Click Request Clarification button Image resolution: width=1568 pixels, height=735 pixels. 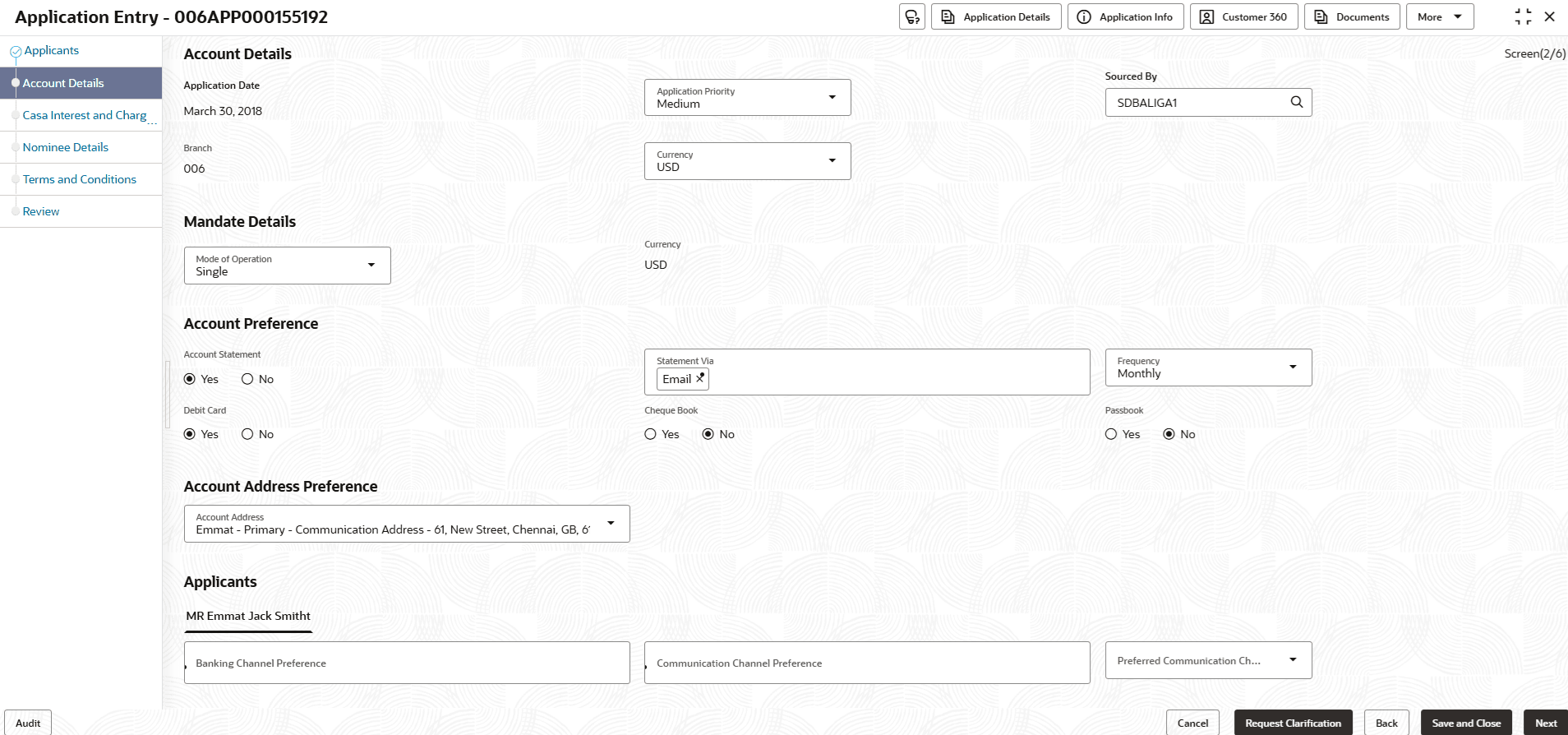[1293, 723]
